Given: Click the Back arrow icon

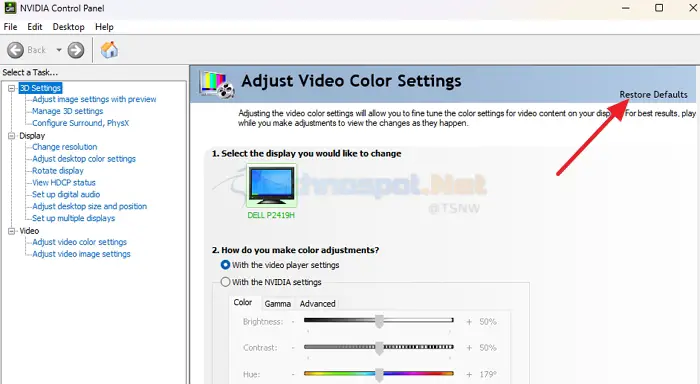Looking at the screenshot, I should (x=16, y=50).
